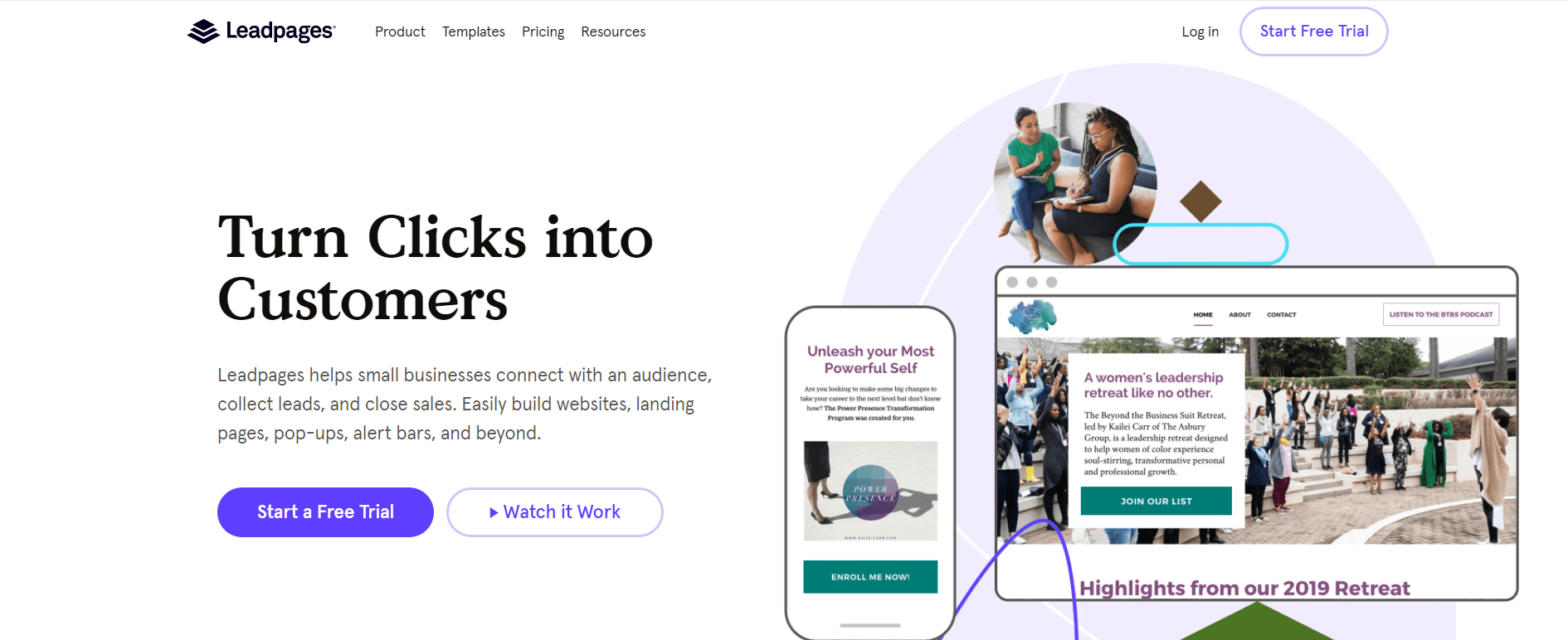Click Start Free Trial in header
The width and height of the screenshot is (1568, 640).
[1314, 32]
